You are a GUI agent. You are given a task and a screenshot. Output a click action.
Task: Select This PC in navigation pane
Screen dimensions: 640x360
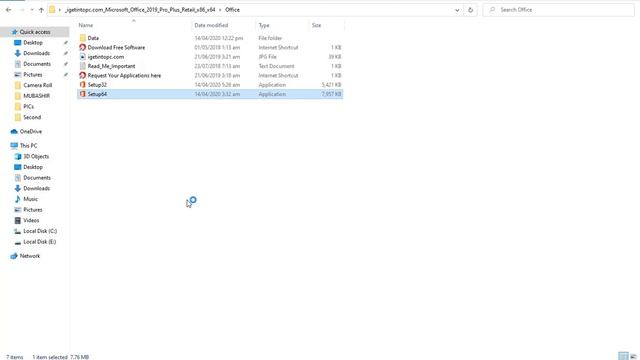click(28, 146)
